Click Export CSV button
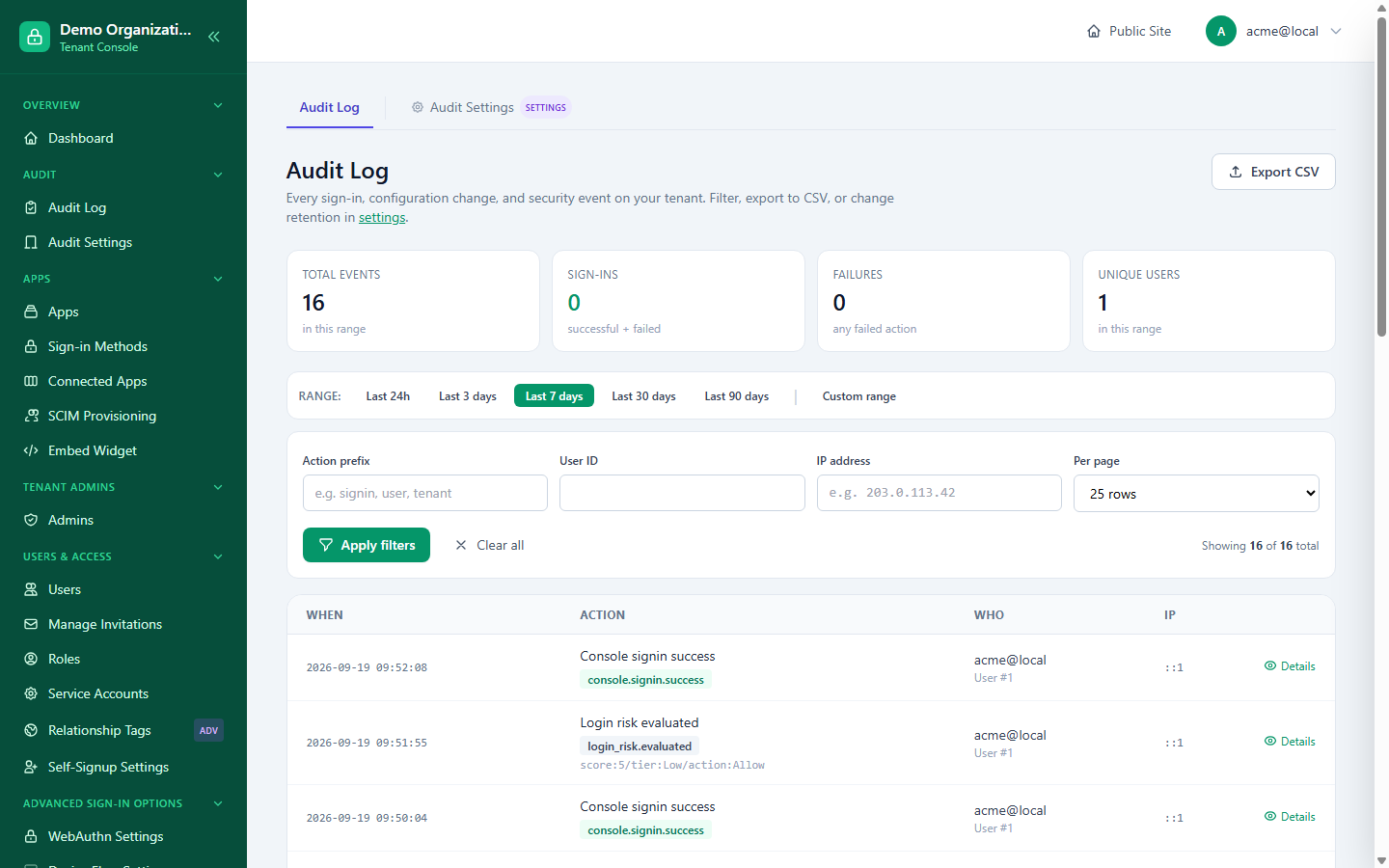 pos(1273,172)
